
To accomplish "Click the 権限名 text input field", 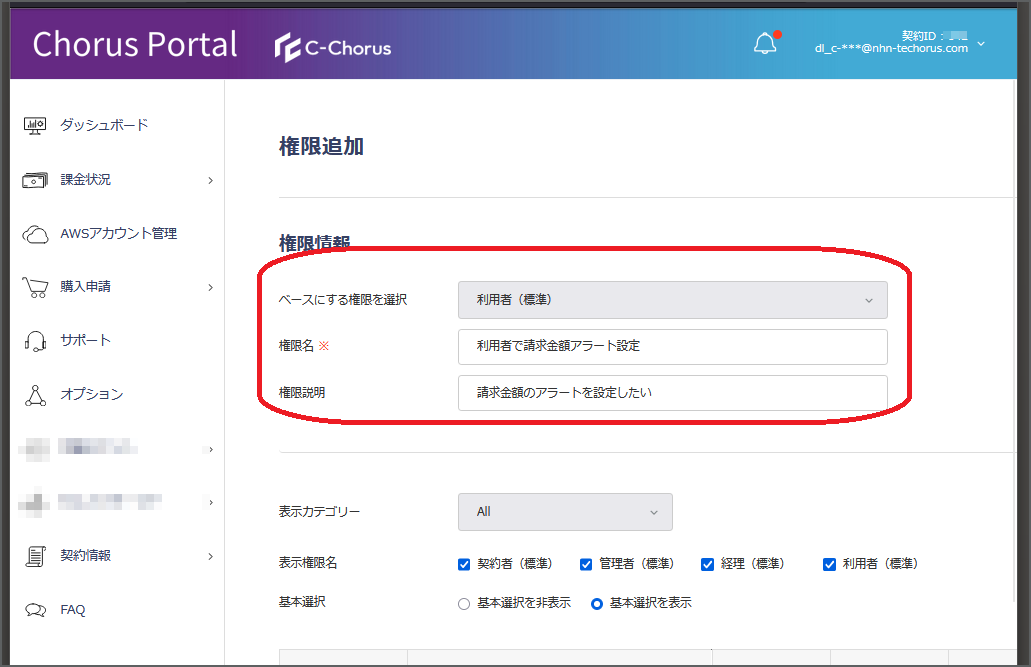I will (x=673, y=347).
